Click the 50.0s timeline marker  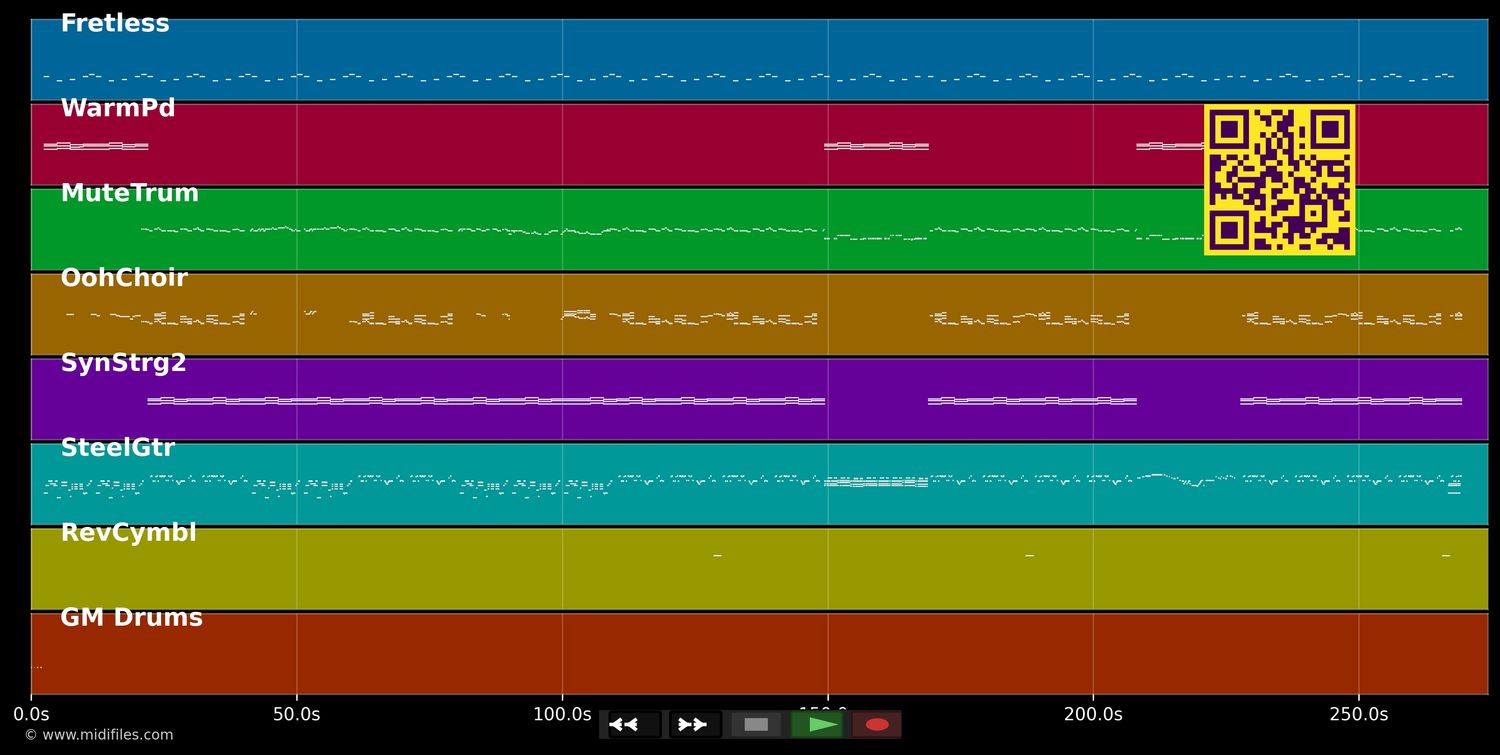(x=297, y=715)
